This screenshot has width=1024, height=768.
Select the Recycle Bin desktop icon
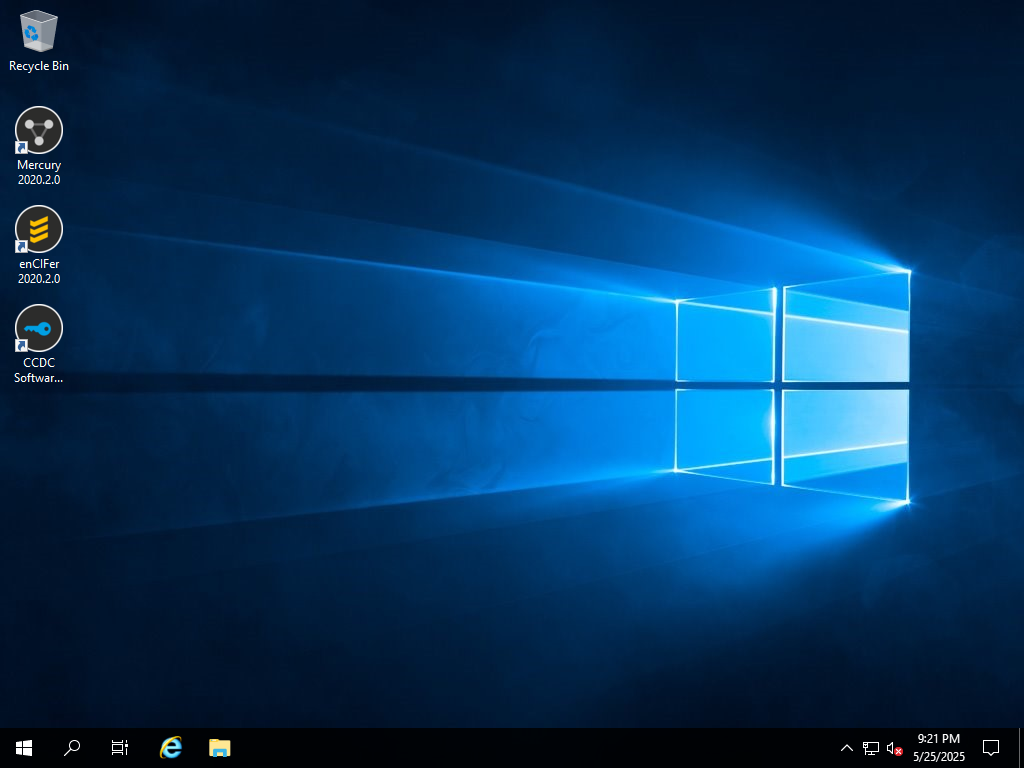pyautogui.click(x=39, y=42)
